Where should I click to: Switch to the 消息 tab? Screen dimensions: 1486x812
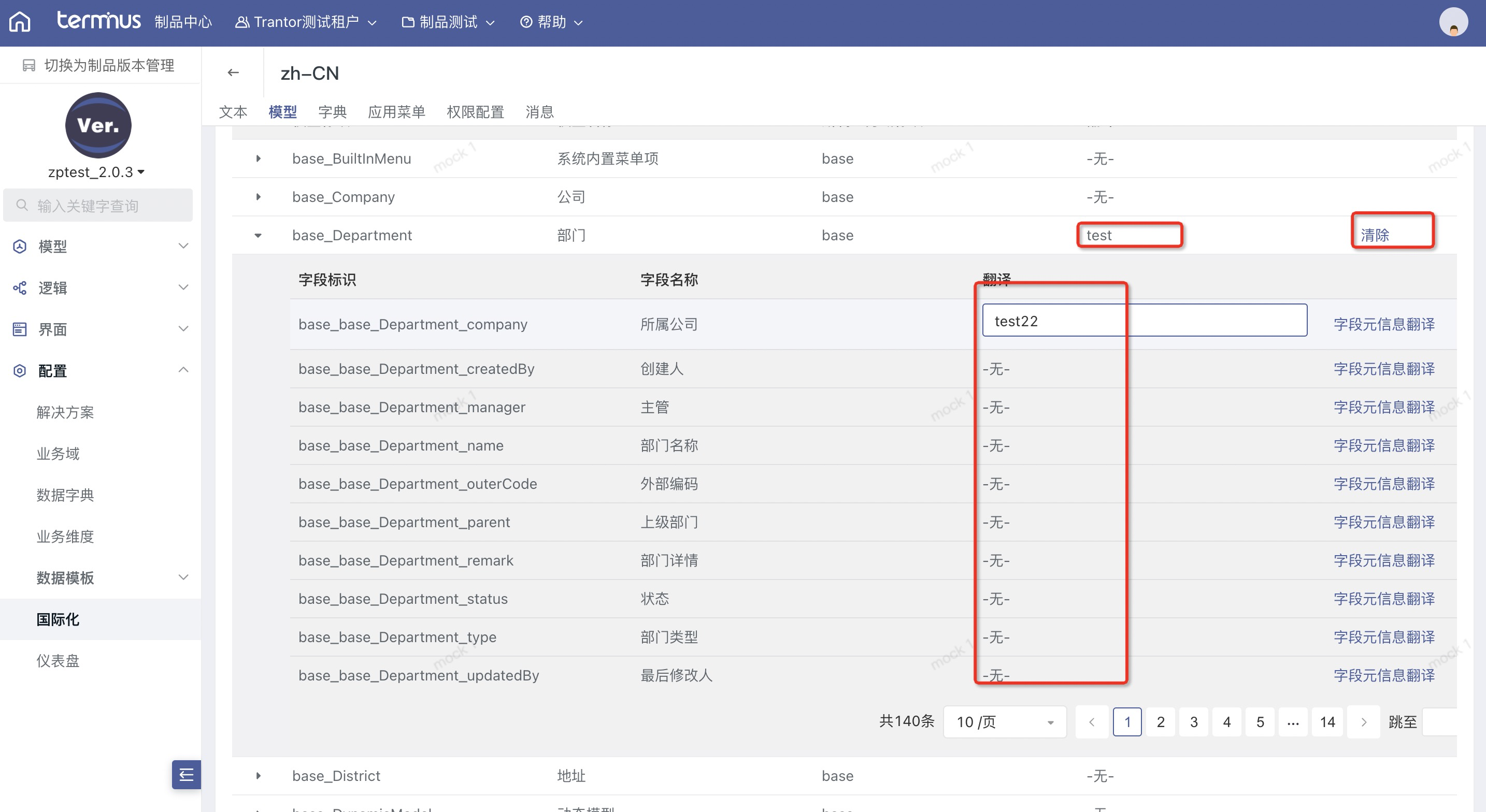click(540, 112)
